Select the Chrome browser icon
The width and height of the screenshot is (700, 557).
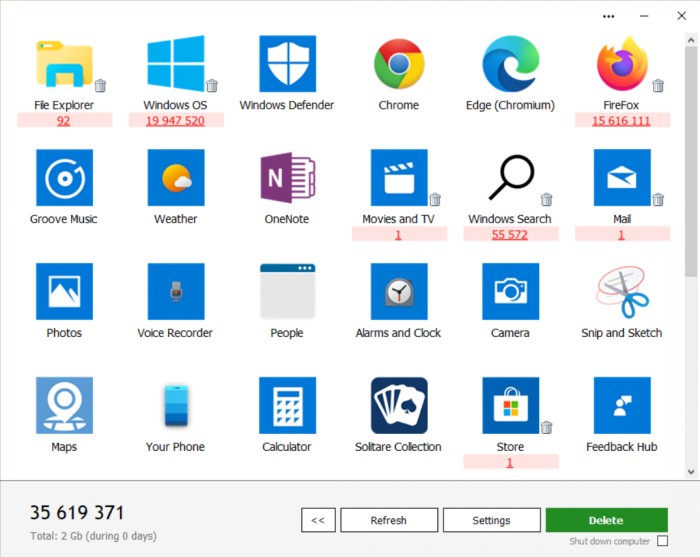399,63
